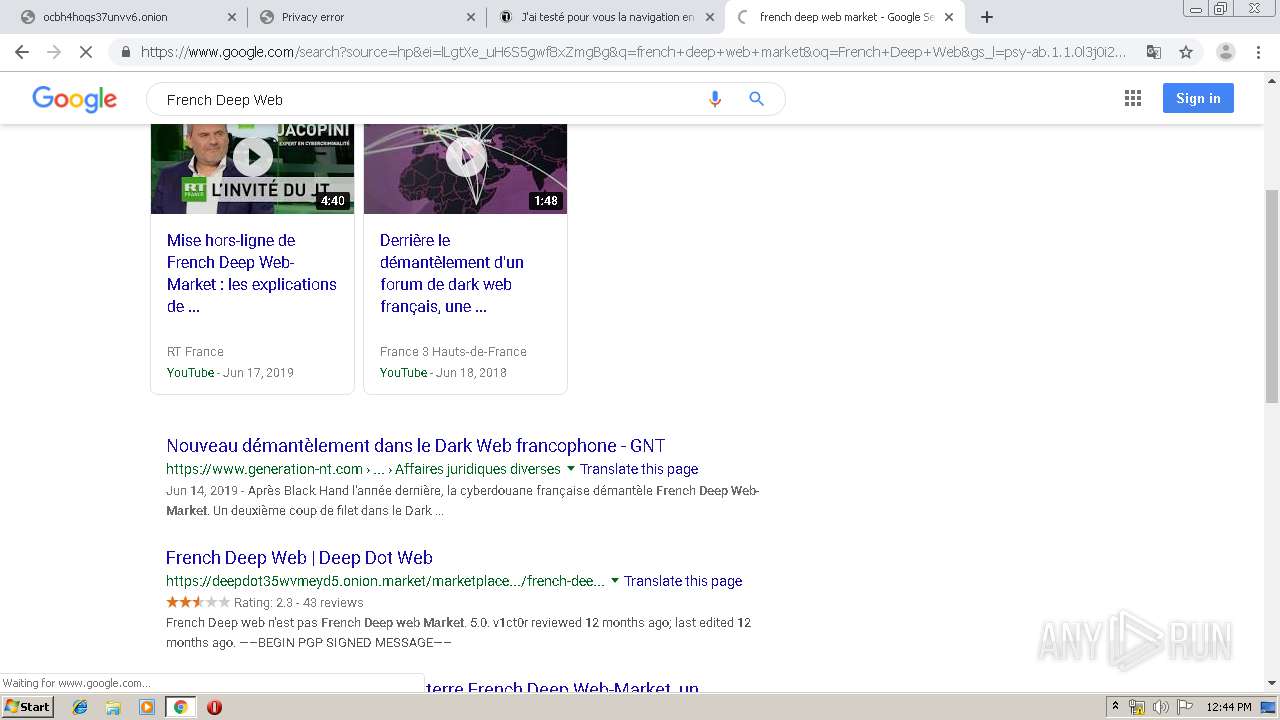1280x720 pixels.
Task: Open the Chrome profile avatar menu
Action: coord(1225,52)
